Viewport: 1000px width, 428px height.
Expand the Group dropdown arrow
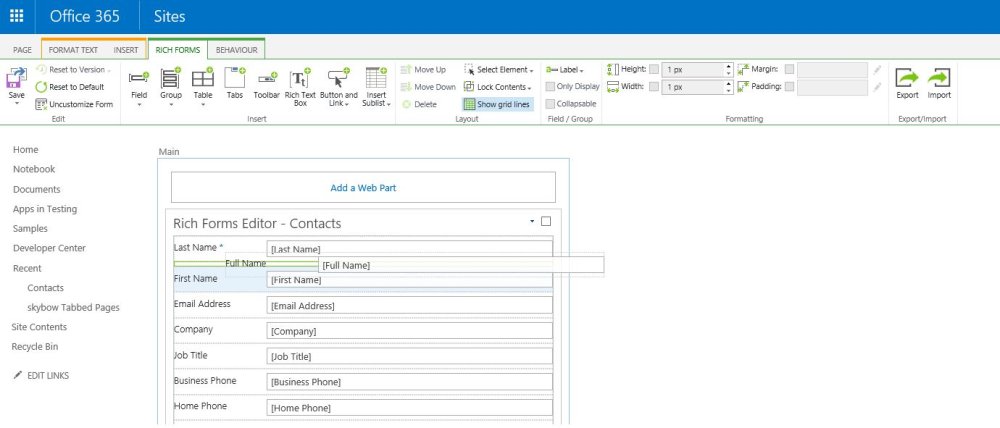click(x=171, y=104)
